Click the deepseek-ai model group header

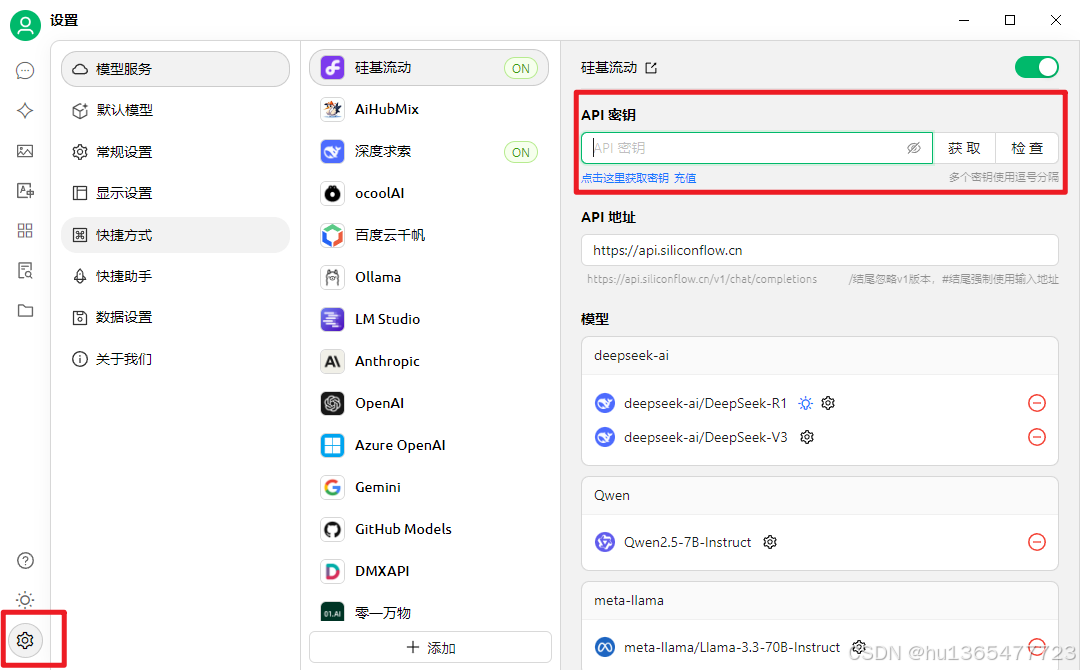(x=820, y=356)
